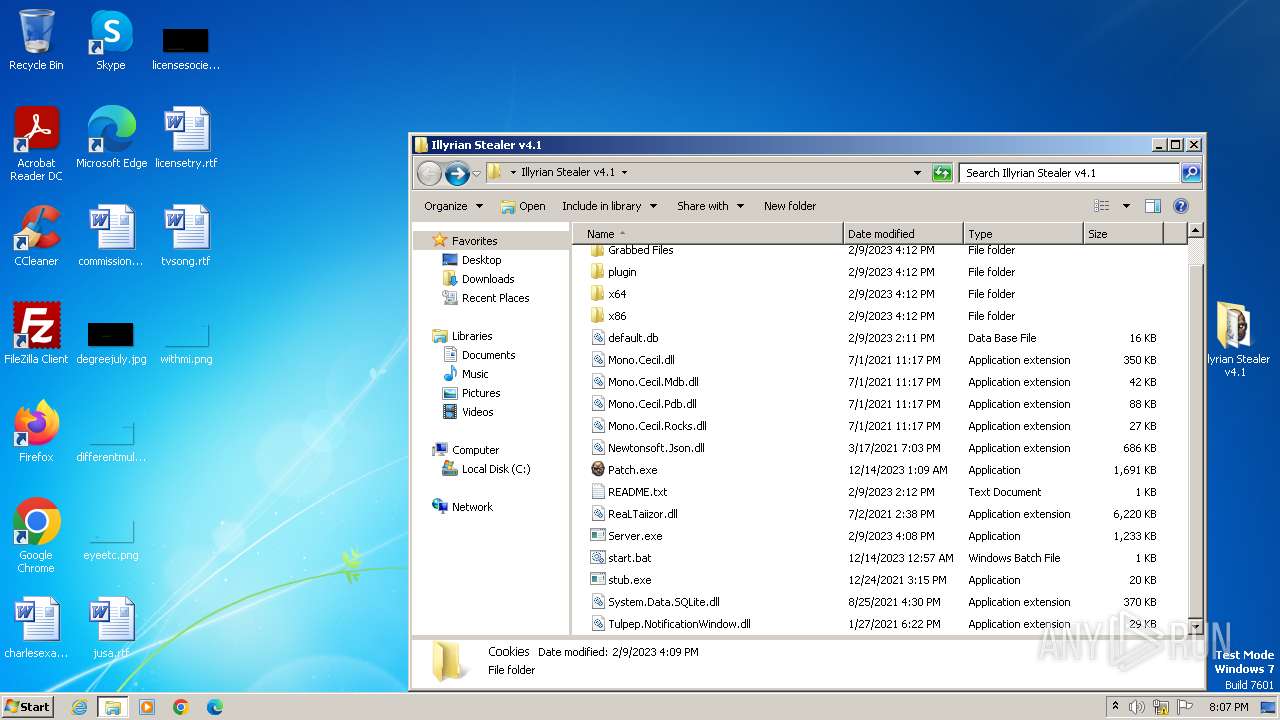Click the green Refresh address button
1280x720 pixels.
click(x=942, y=173)
